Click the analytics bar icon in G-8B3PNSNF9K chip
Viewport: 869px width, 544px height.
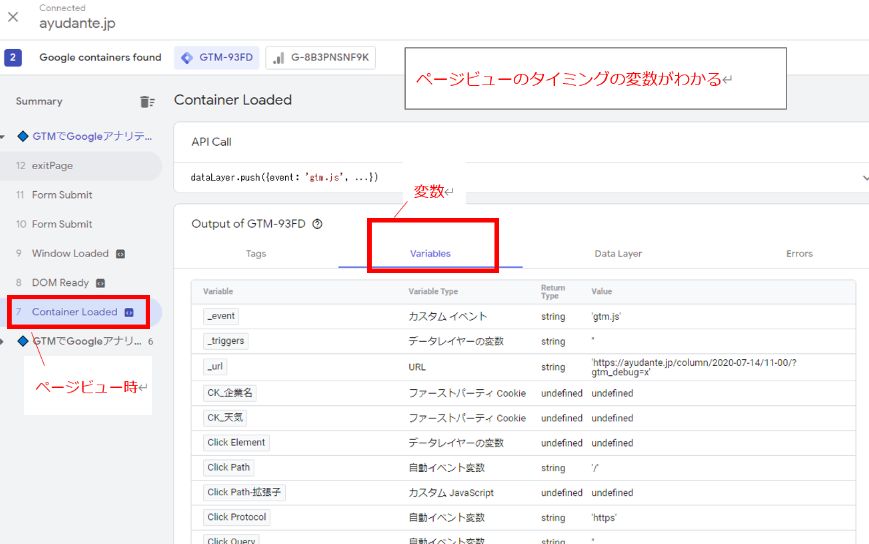coord(278,58)
